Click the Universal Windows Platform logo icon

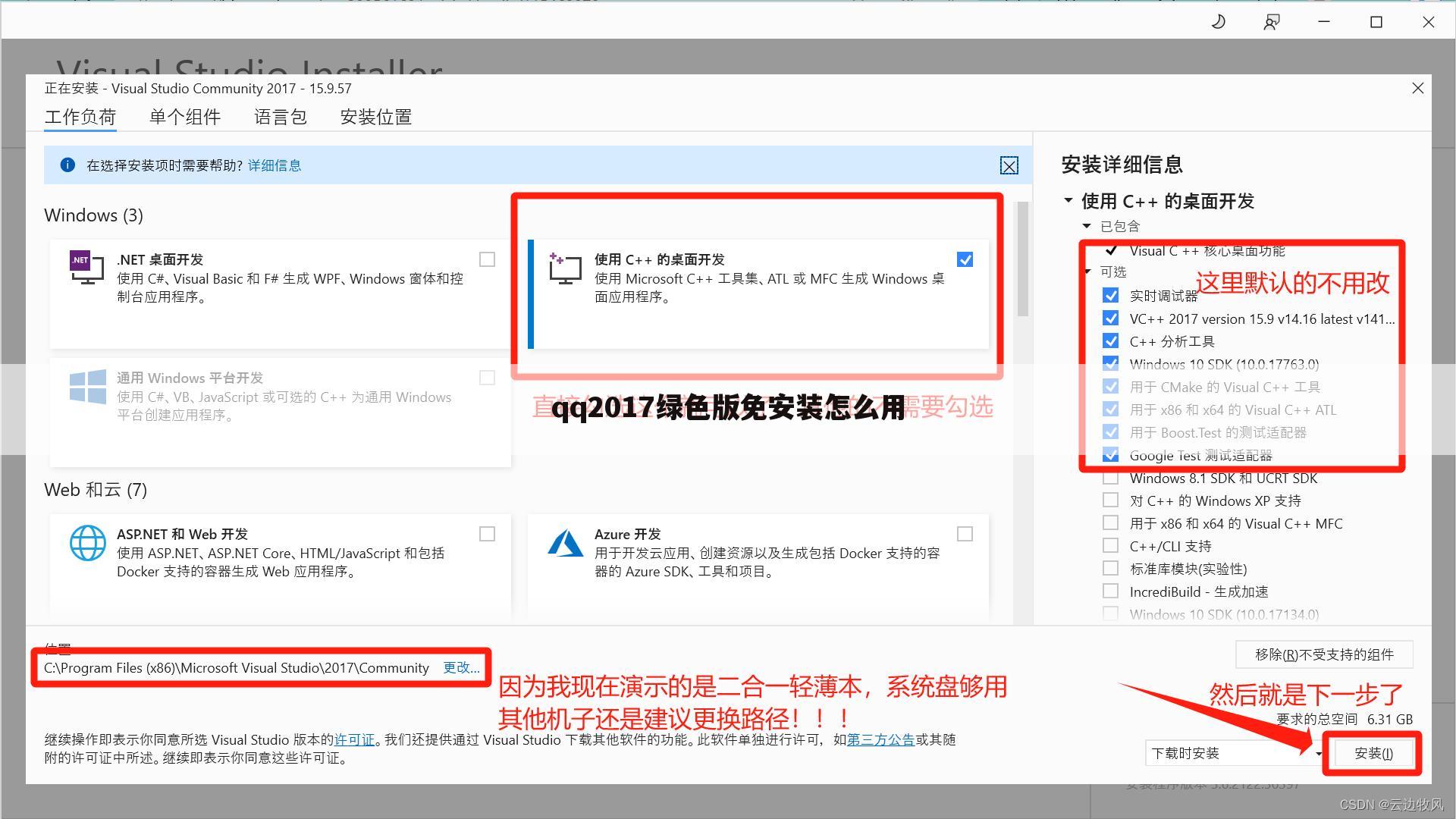pyautogui.click(x=87, y=386)
